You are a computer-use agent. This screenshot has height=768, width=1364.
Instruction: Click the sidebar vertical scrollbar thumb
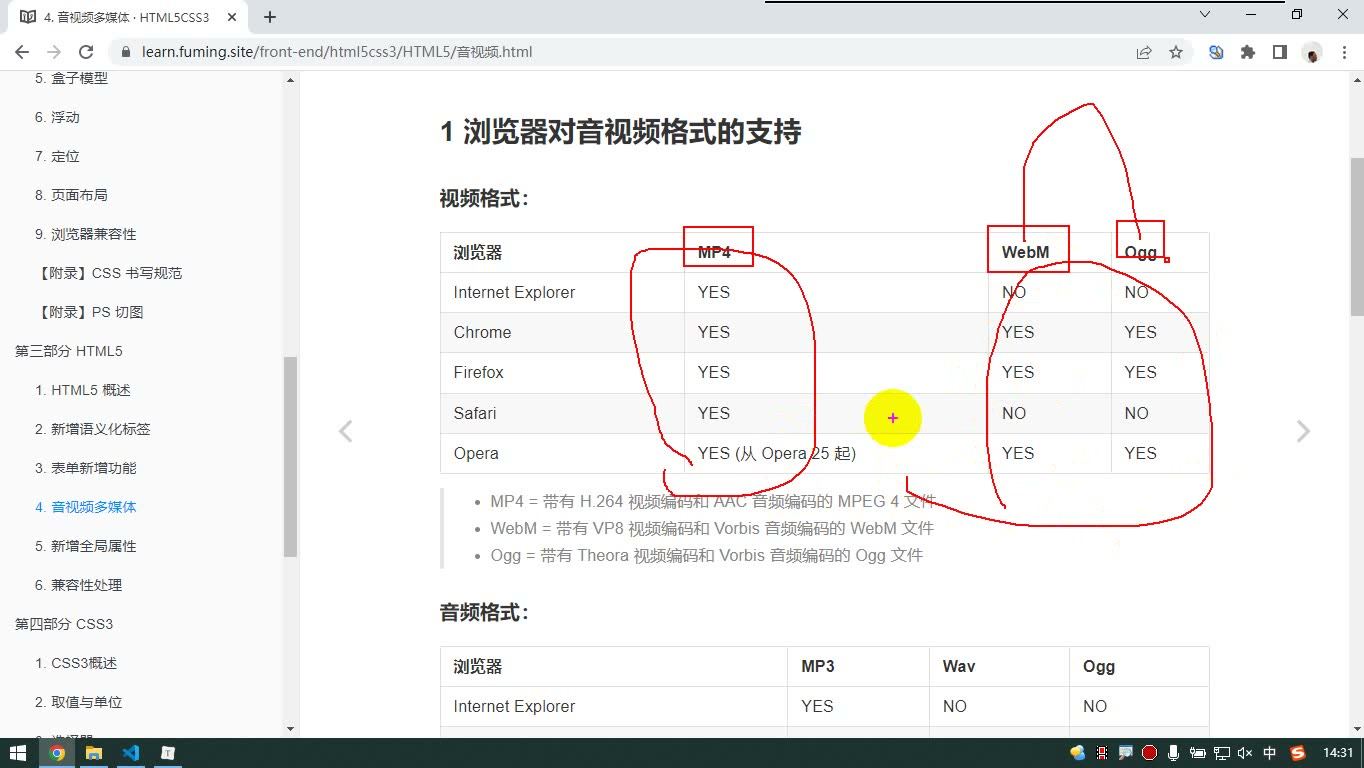[291, 456]
